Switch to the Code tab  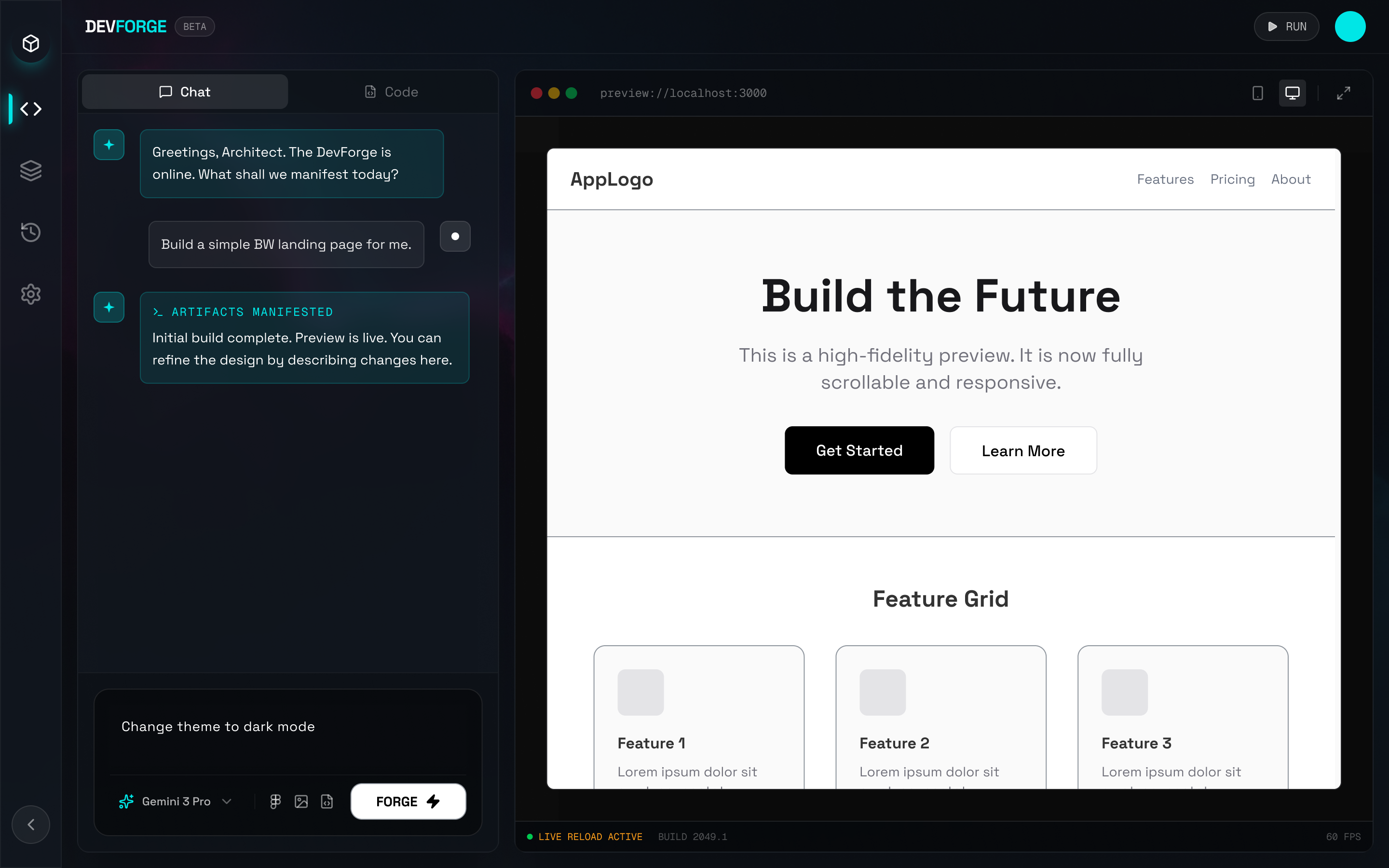point(392,92)
